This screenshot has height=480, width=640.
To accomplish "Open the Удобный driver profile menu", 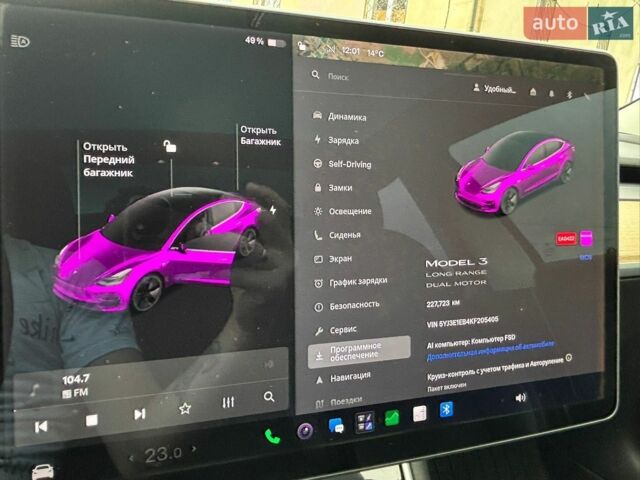I will click(494, 89).
